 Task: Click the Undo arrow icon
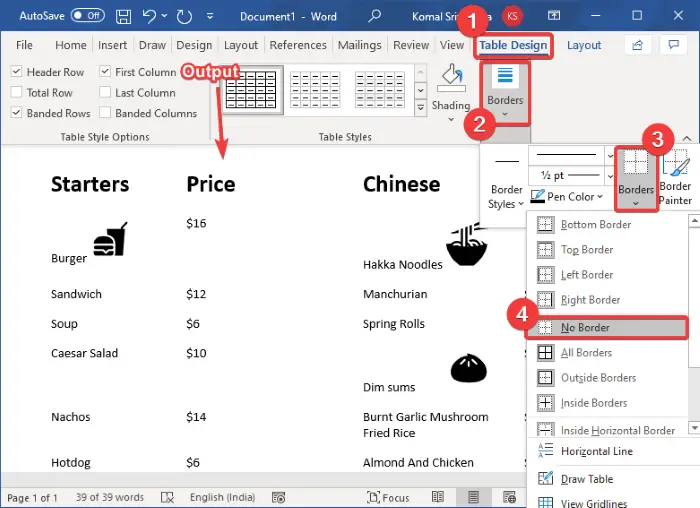(149, 17)
